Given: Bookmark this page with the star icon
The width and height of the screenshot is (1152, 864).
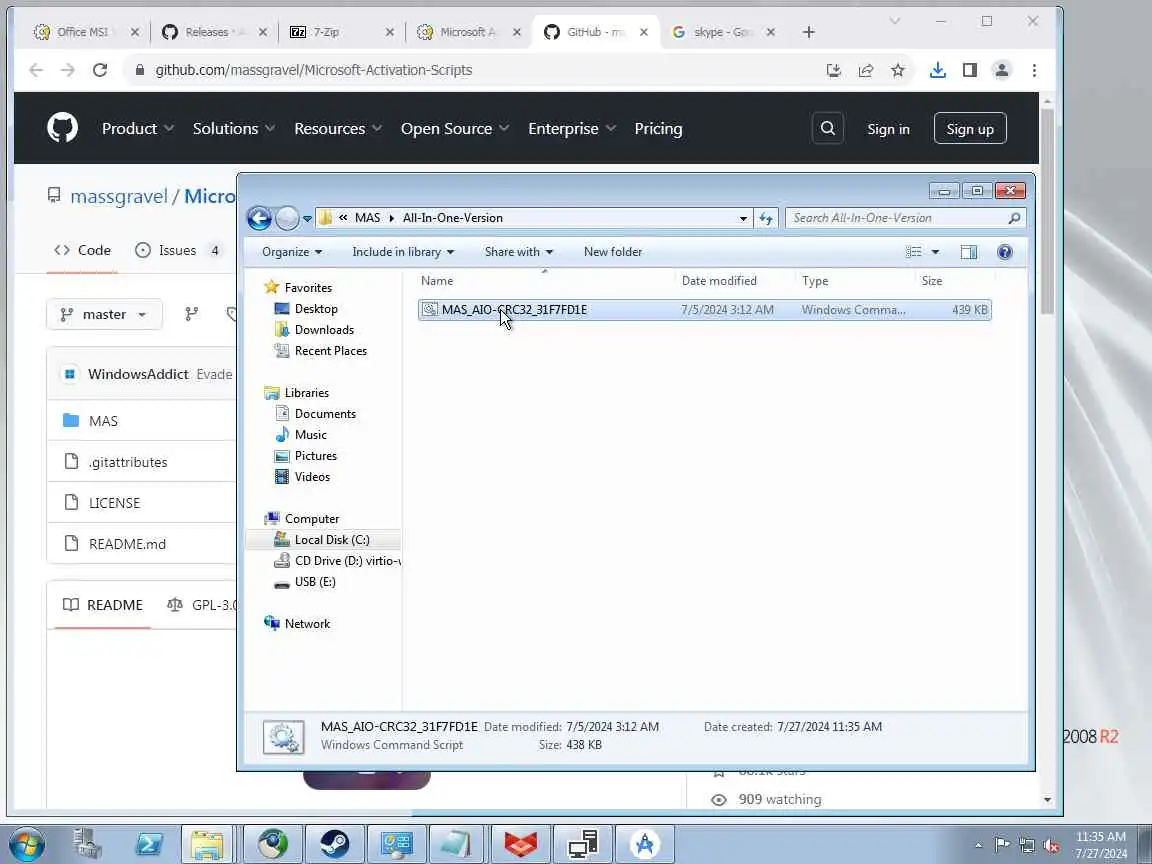Looking at the screenshot, I should pyautogui.click(x=898, y=70).
